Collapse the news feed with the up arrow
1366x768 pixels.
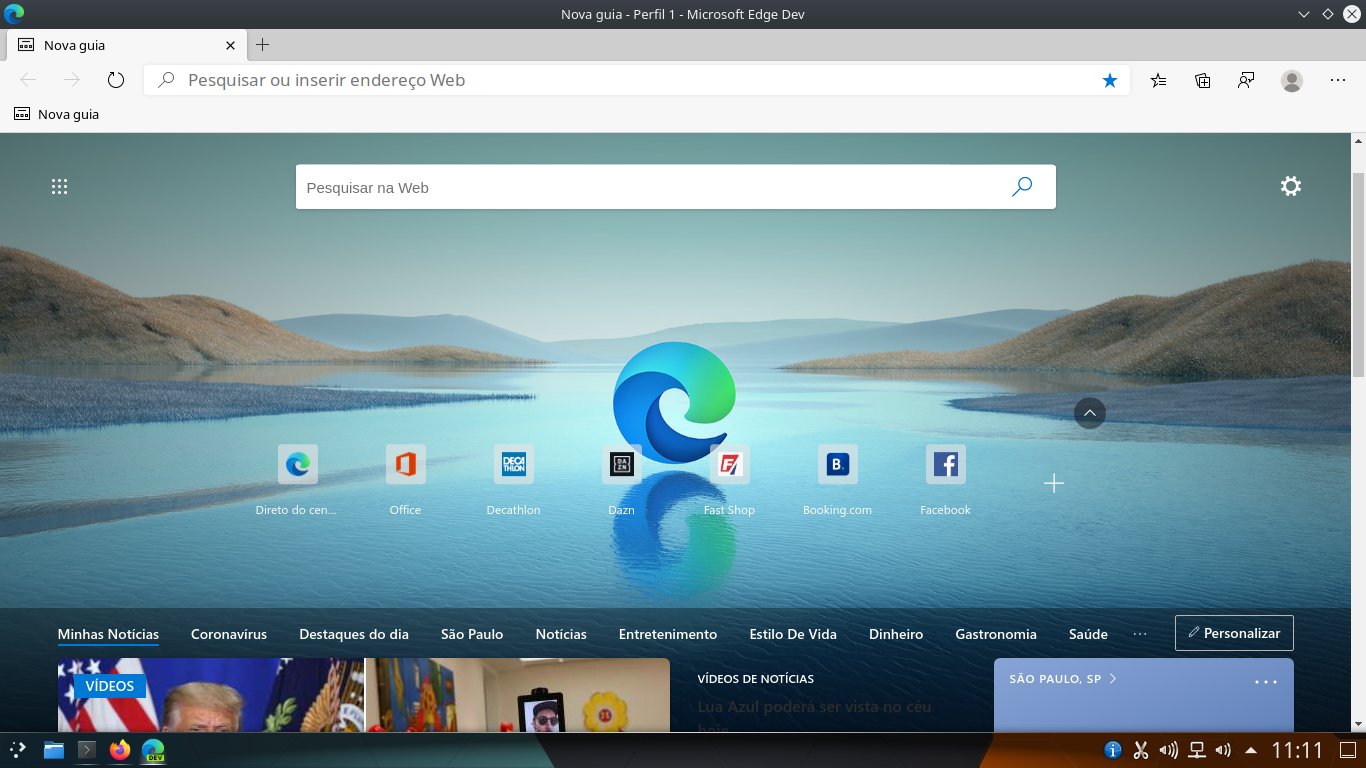coord(1089,412)
